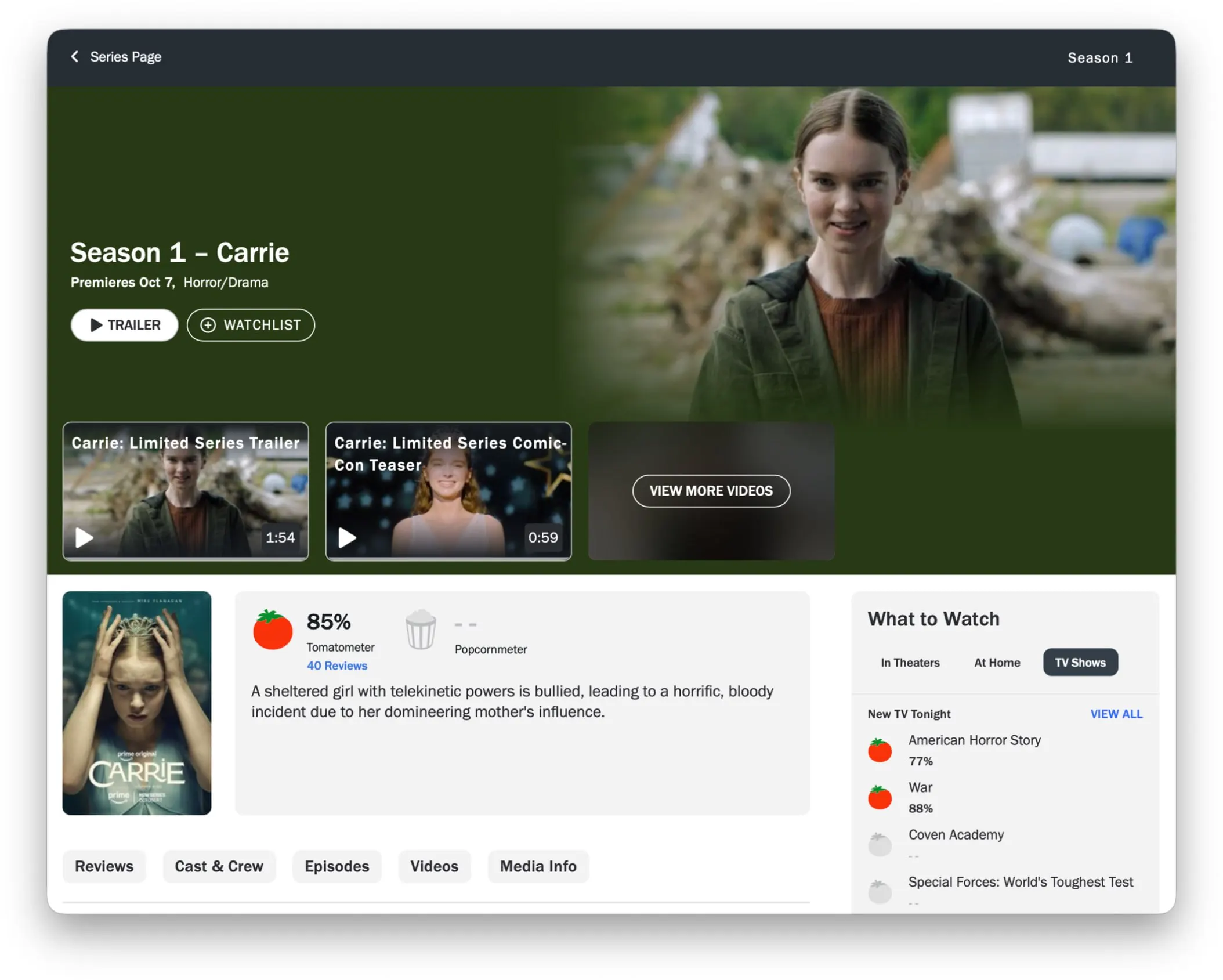Click the Popcornmeter label

(x=491, y=649)
